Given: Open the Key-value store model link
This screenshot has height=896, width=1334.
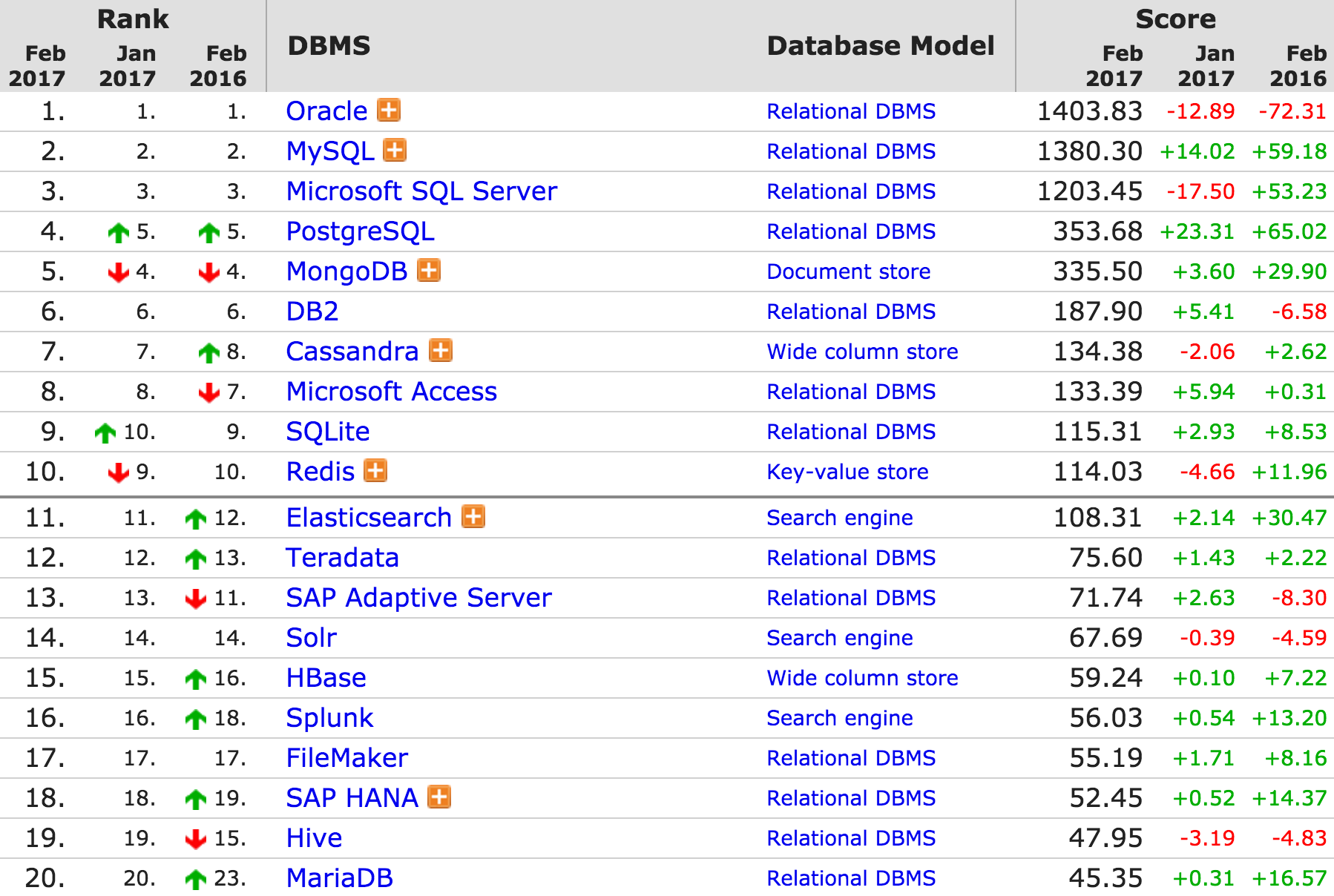Looking at the screenshot, I should [x=847, y=472].
